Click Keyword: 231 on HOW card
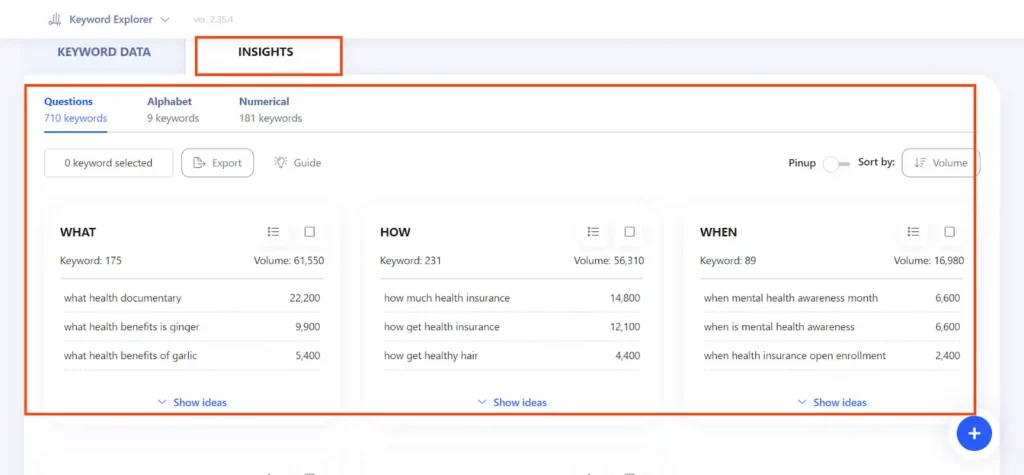Viewport: 1024px width, 475px height. (x=411, y=261)
